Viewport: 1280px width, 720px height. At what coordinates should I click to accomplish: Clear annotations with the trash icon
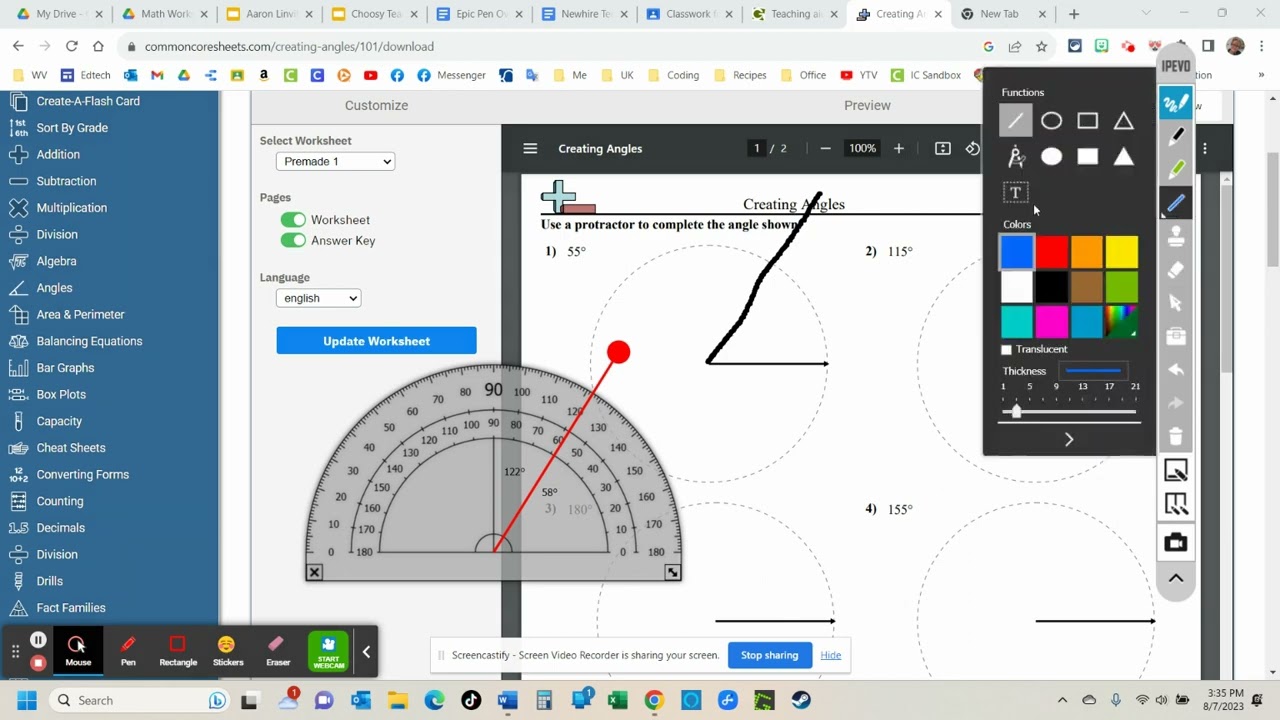tap(1176, 437)
